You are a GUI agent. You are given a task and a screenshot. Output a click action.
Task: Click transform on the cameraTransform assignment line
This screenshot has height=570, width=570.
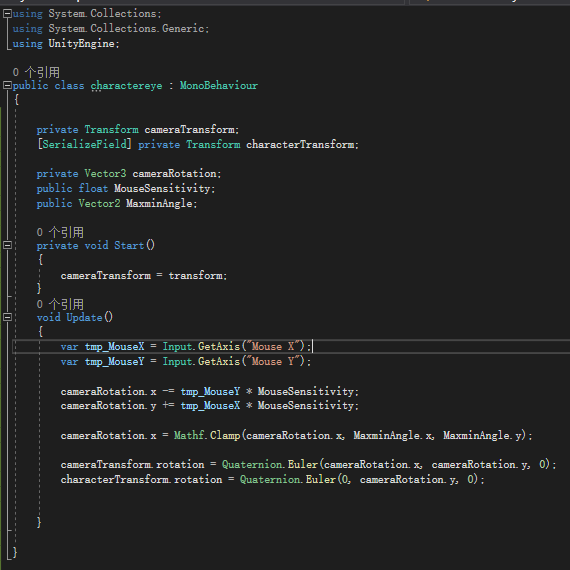tap(196, 276)
